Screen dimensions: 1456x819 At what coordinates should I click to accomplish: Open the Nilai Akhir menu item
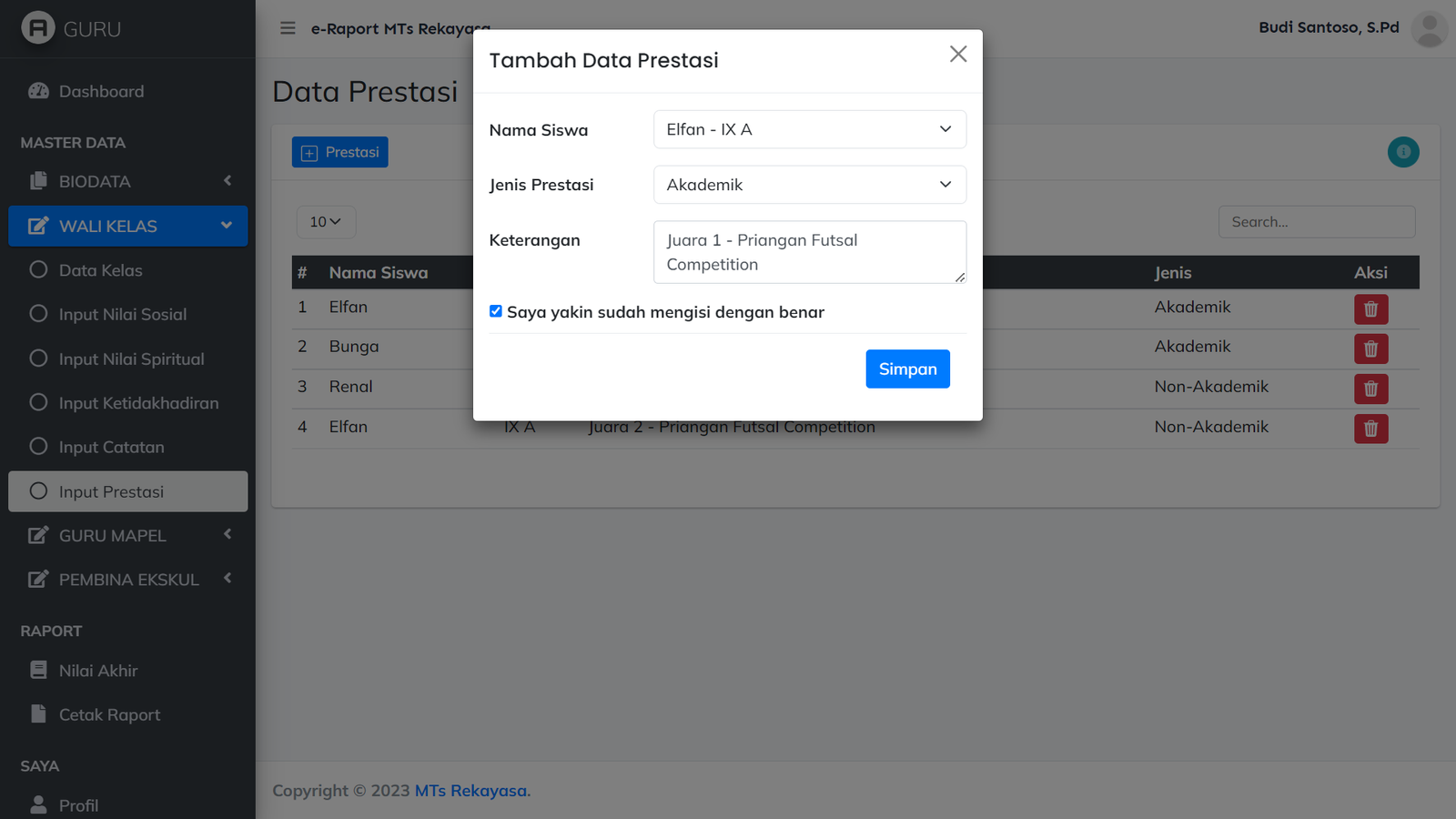[x=98, y=671]
